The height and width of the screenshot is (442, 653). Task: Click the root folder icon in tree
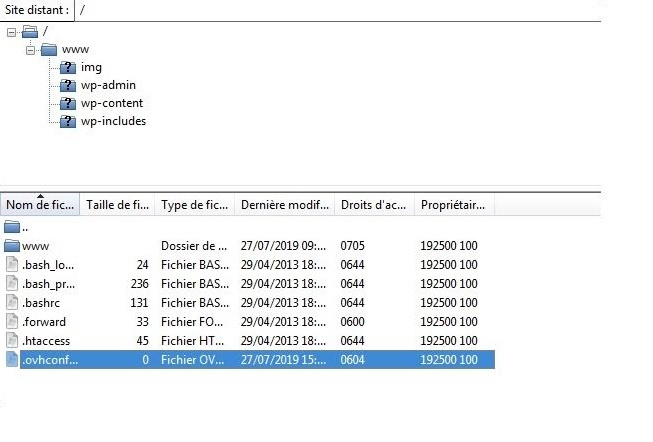(x=30, y=32)
